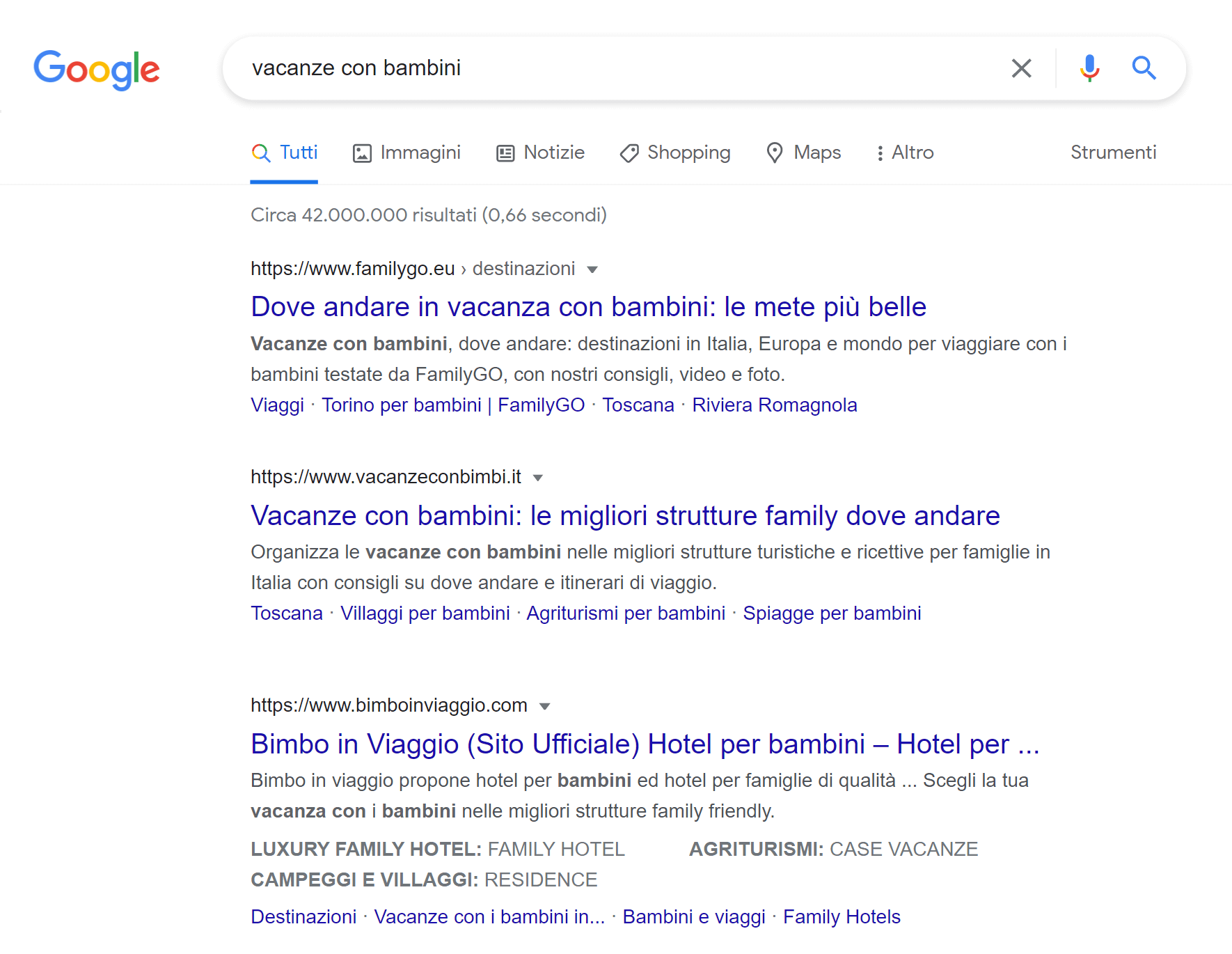Go to the Shopping tab
1232x954 pixels.
(x=675, y=153)
